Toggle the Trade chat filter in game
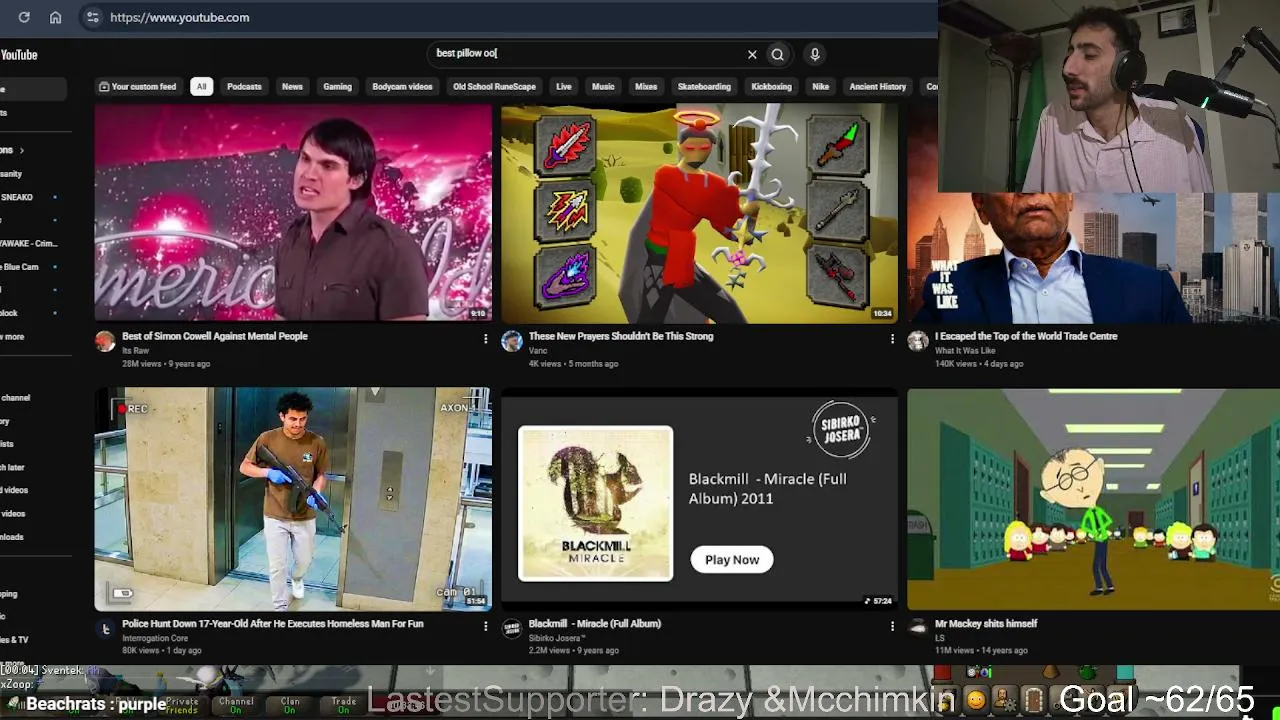Image resolution: width=1280 pixels, height=720 pixels. [344, 705]
